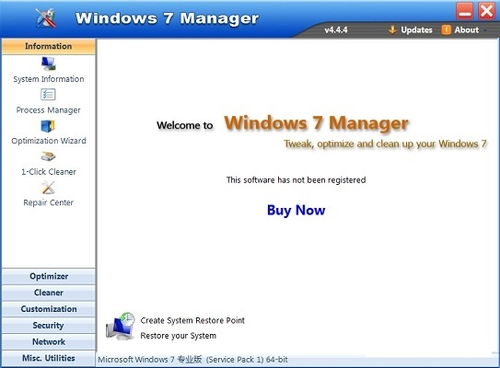
Task: Run the 1-Click Cleaner icon
Action: pyautogui.click(x=48, y=156)
